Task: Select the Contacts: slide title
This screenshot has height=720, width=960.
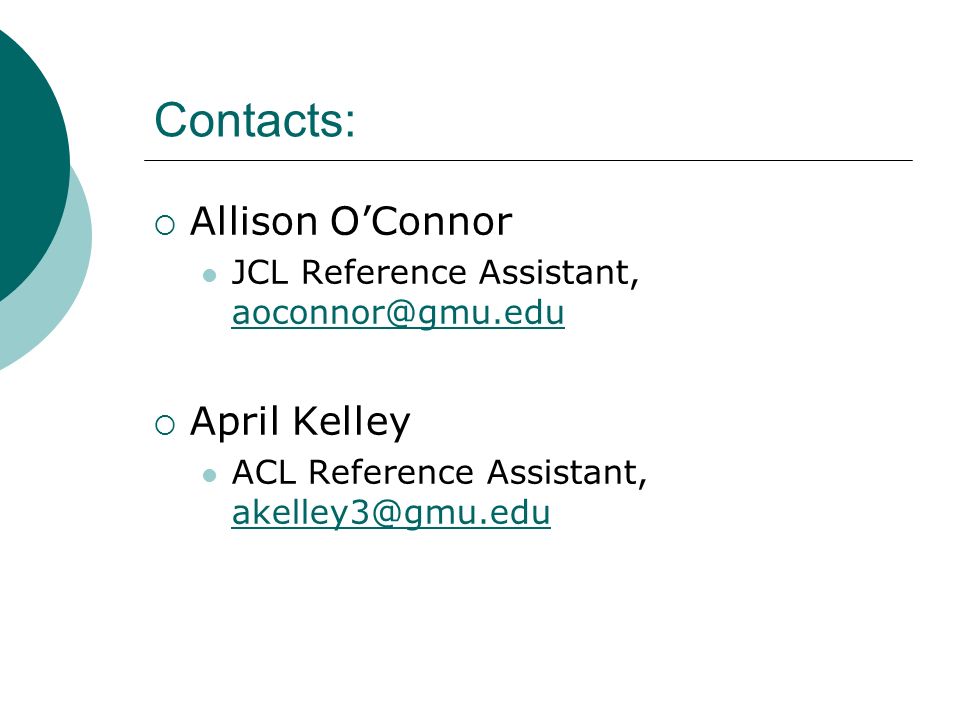Action: click(255, 120)
